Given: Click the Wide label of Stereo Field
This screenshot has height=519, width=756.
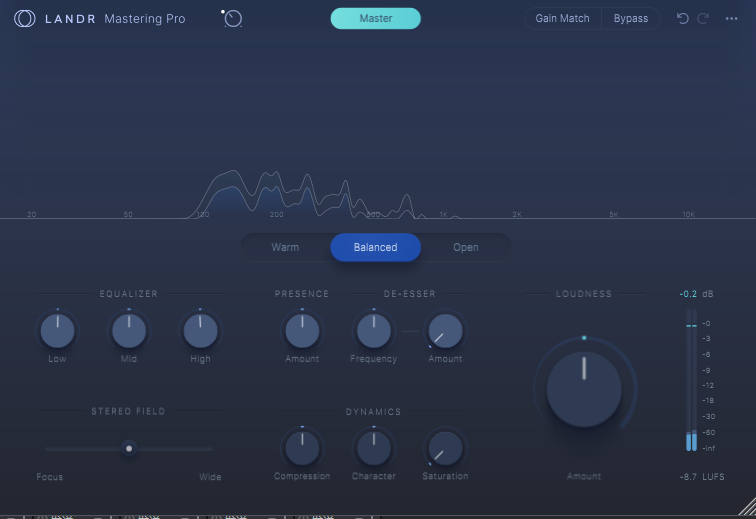Looking at the screenshot, I should pos(210,477).
